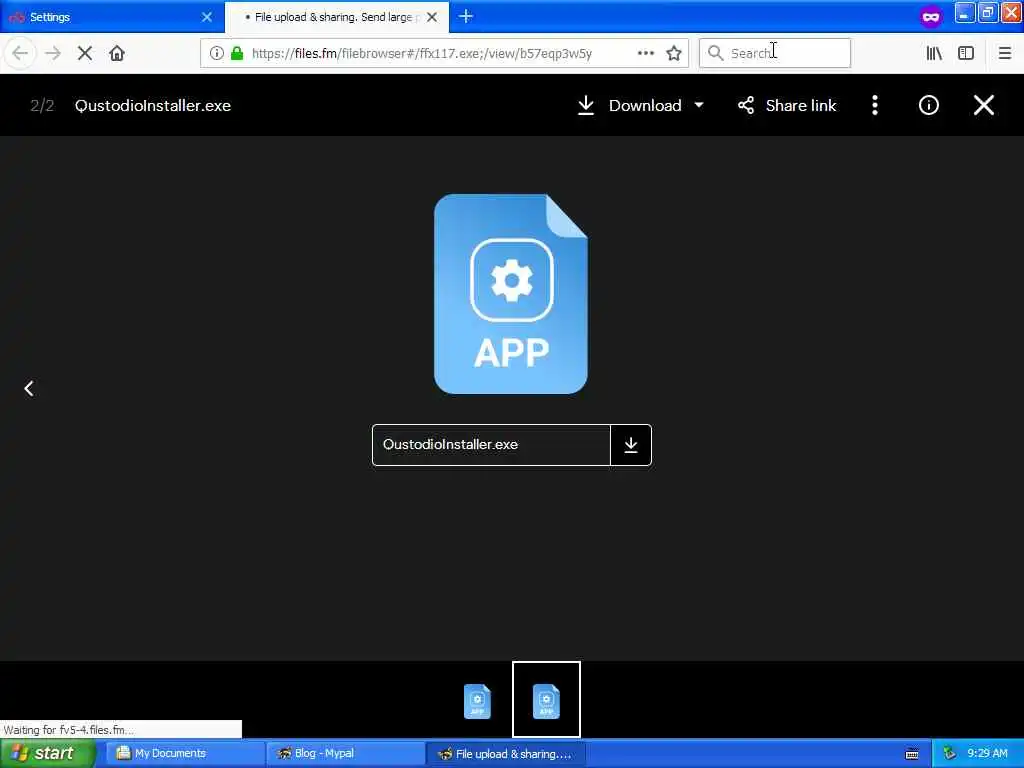The width and height of the screenshot is (1024, 768).
Task: Expand the Download options arrow
Action: pyautogui.click(x=699, y=105)
